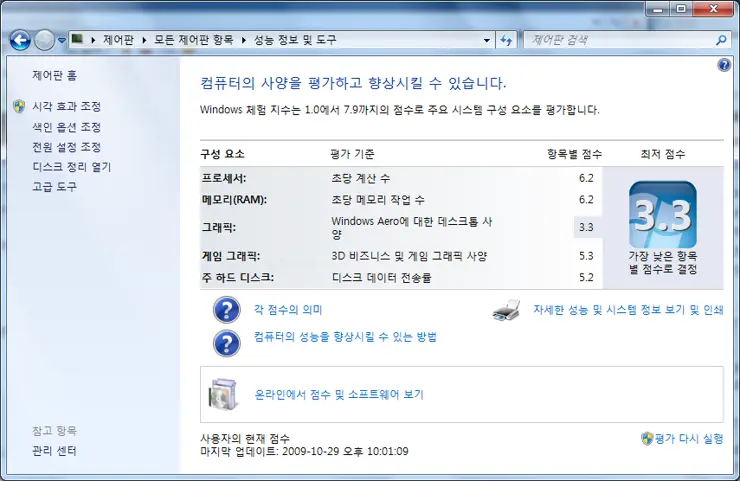
Task: Click the 항목별 점수 column header
Action: (x=574, y=154)
